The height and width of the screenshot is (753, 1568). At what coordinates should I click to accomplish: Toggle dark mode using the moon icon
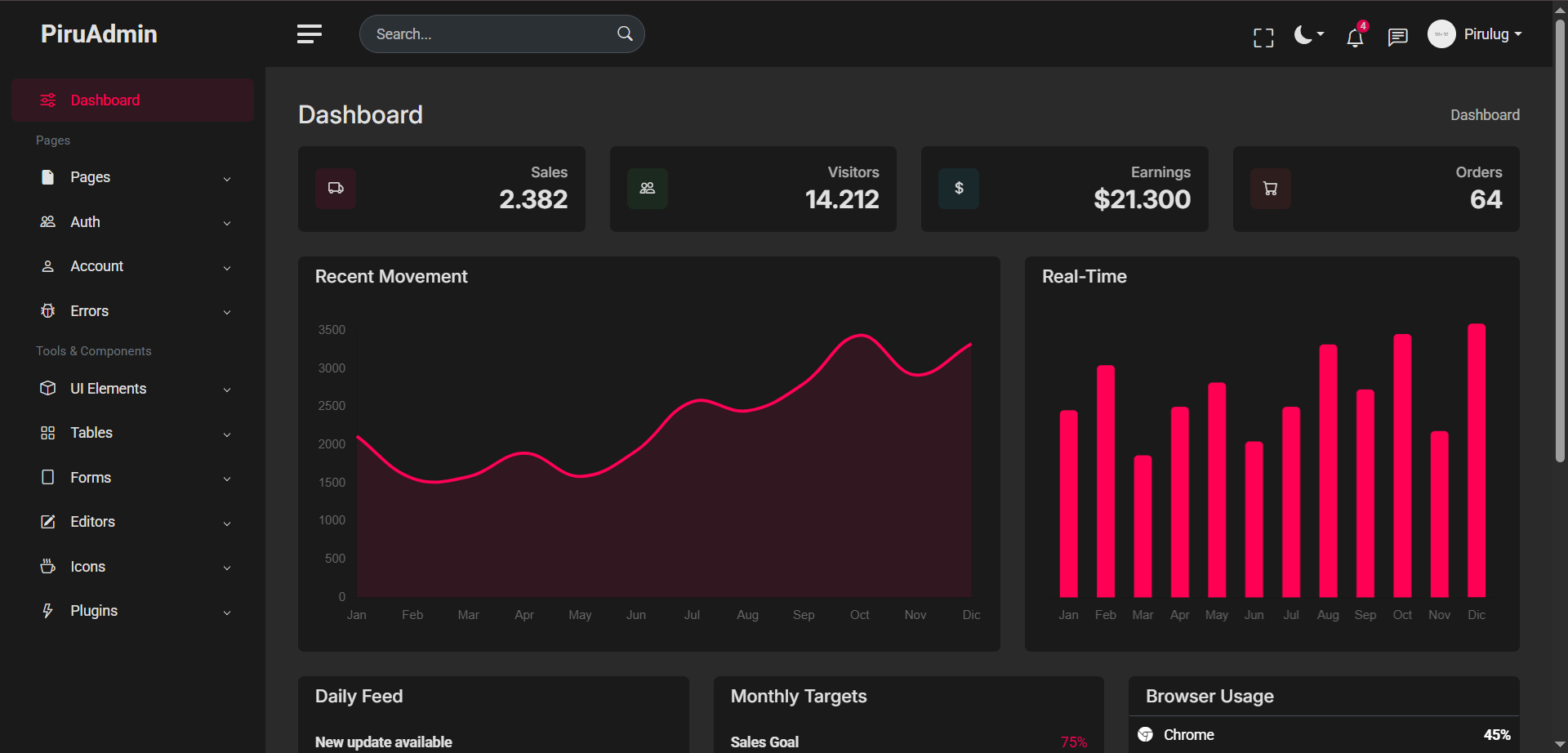(1308, 34)
